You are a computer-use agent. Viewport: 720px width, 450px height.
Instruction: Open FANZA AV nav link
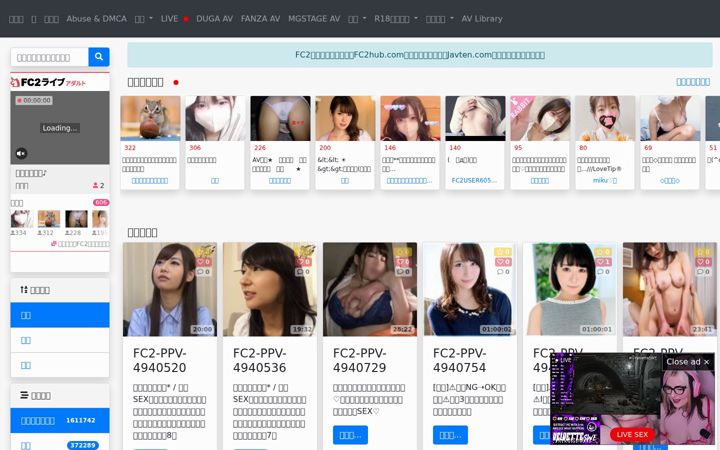pos(260,19)
